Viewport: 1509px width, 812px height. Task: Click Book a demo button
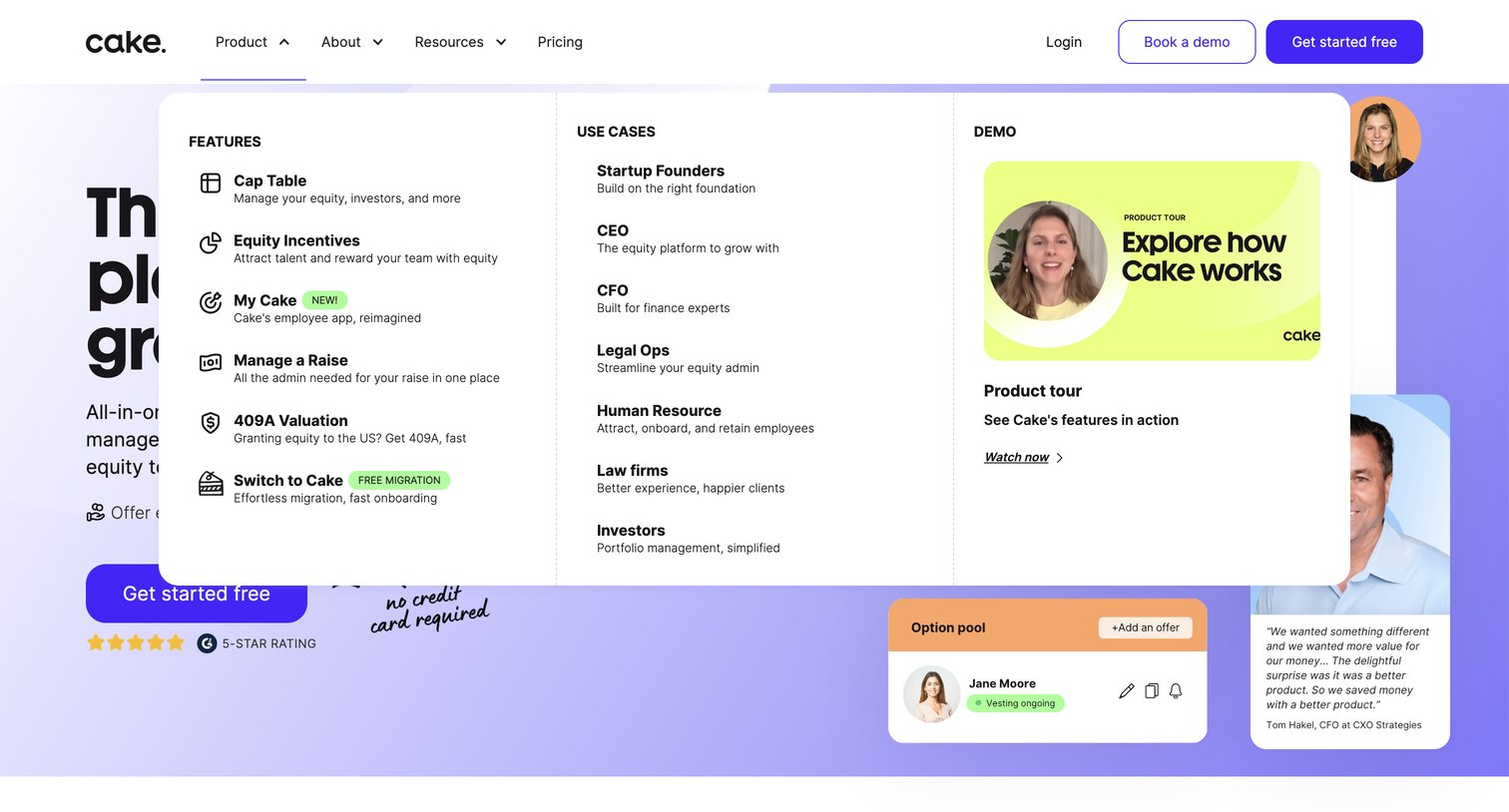coord(1187,42)
